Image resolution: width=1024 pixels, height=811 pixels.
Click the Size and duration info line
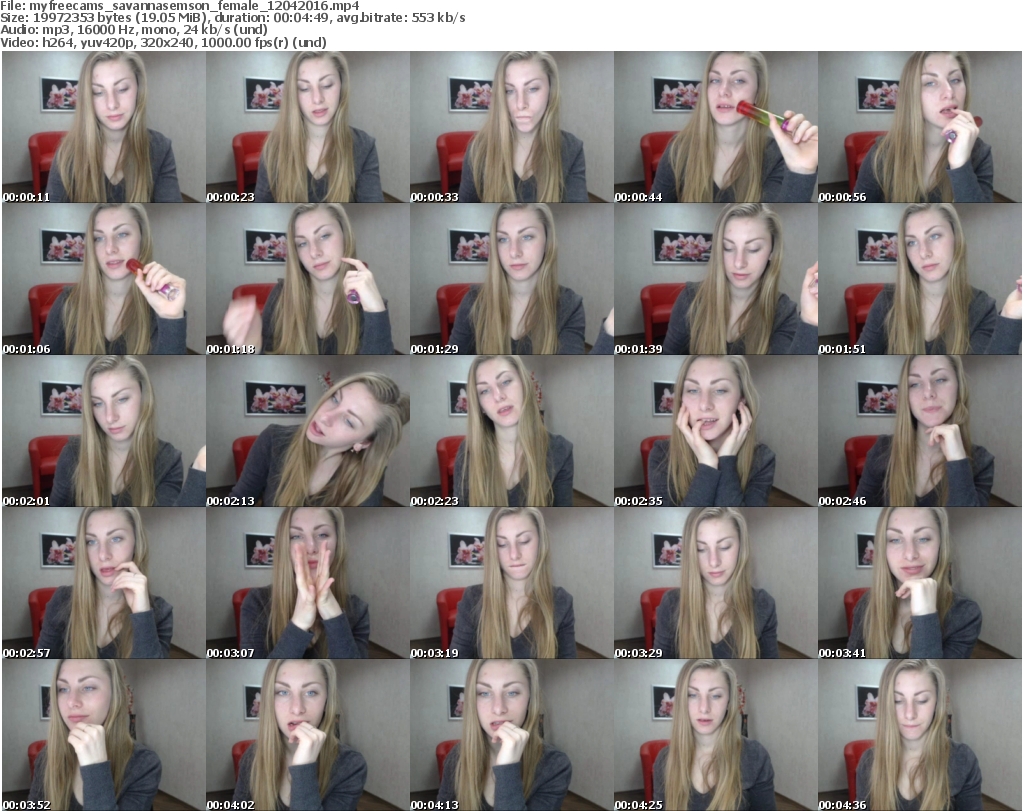coord(232,18)
